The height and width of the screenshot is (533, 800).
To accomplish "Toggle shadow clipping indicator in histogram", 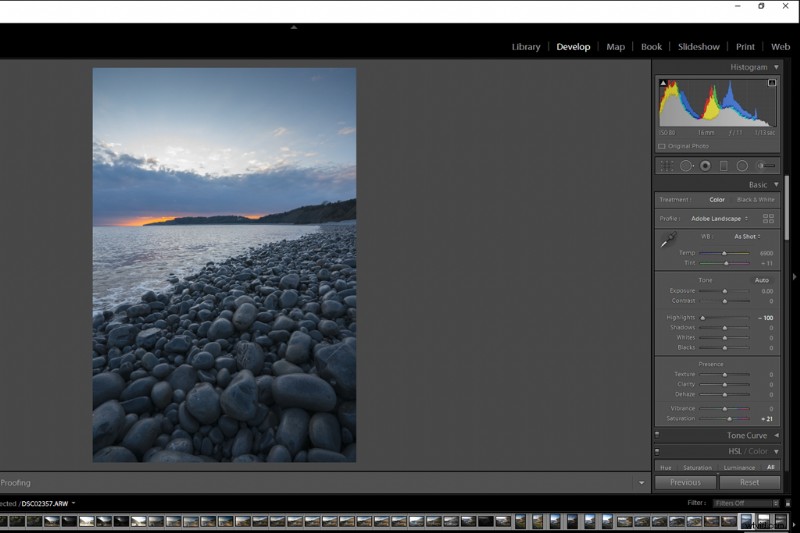I will [663, 83].
